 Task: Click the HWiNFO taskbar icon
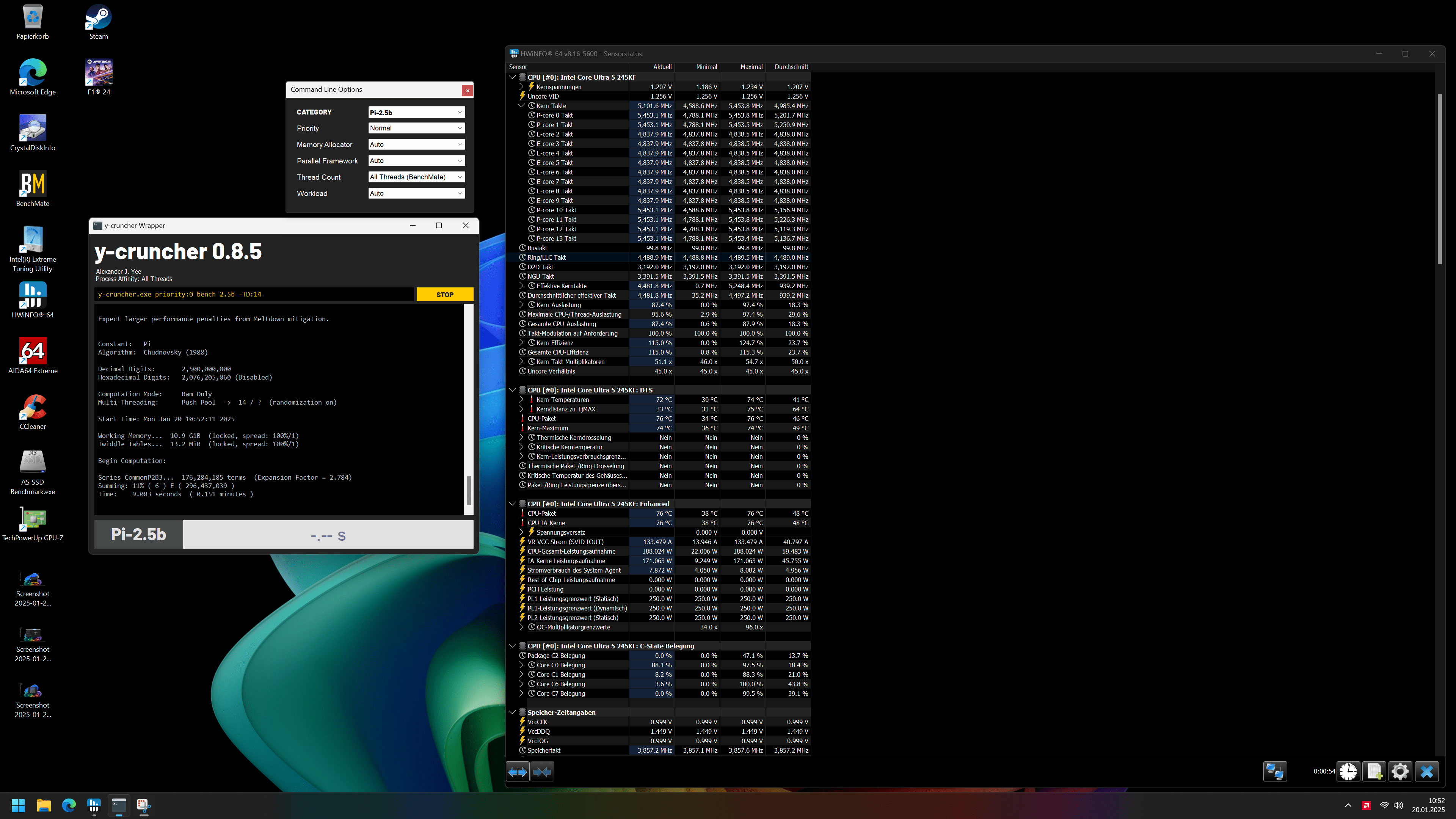[94, 805]
